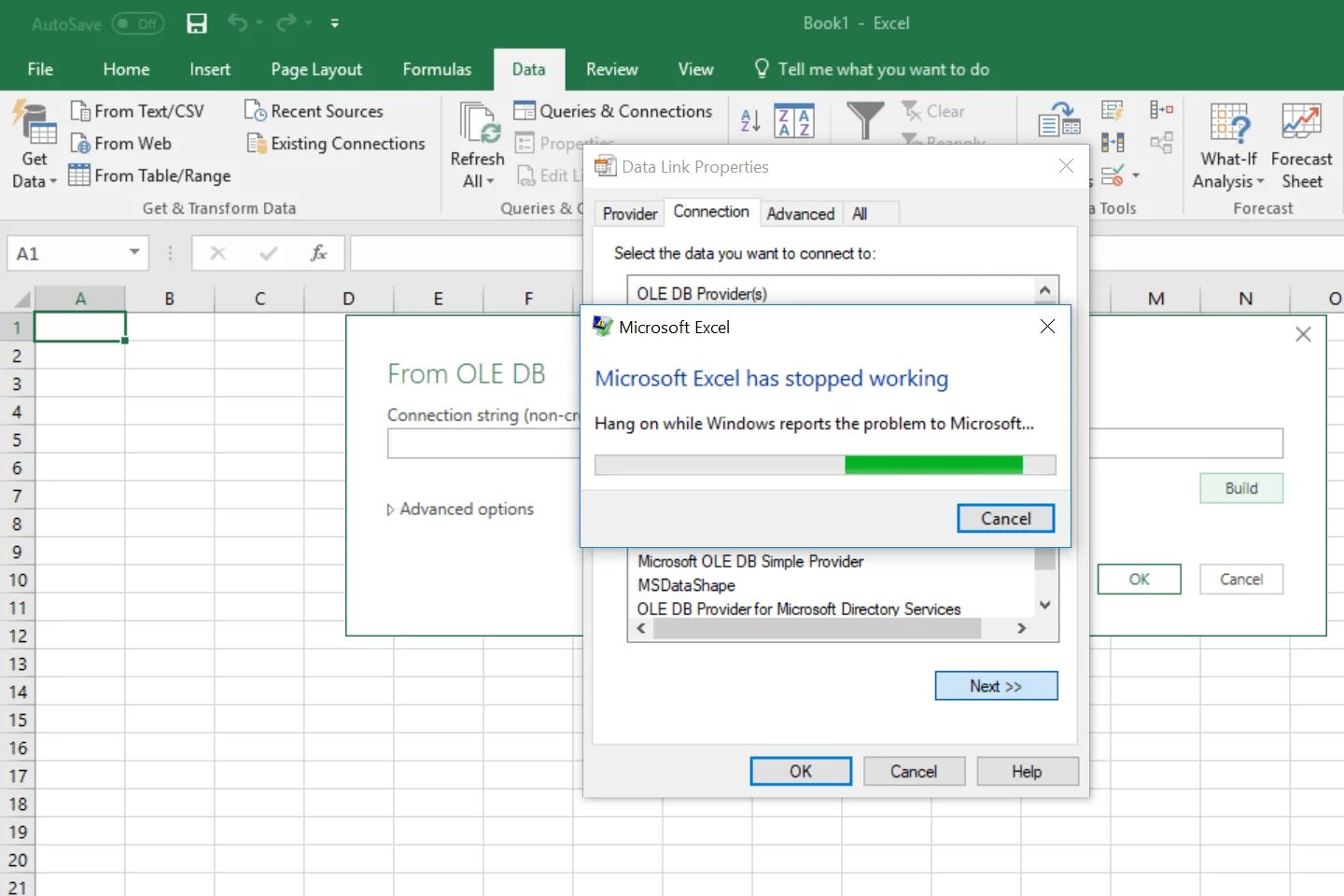Click Clear filter button
This screenshot has width=1344, height=896.
click(x=933, y=111)
